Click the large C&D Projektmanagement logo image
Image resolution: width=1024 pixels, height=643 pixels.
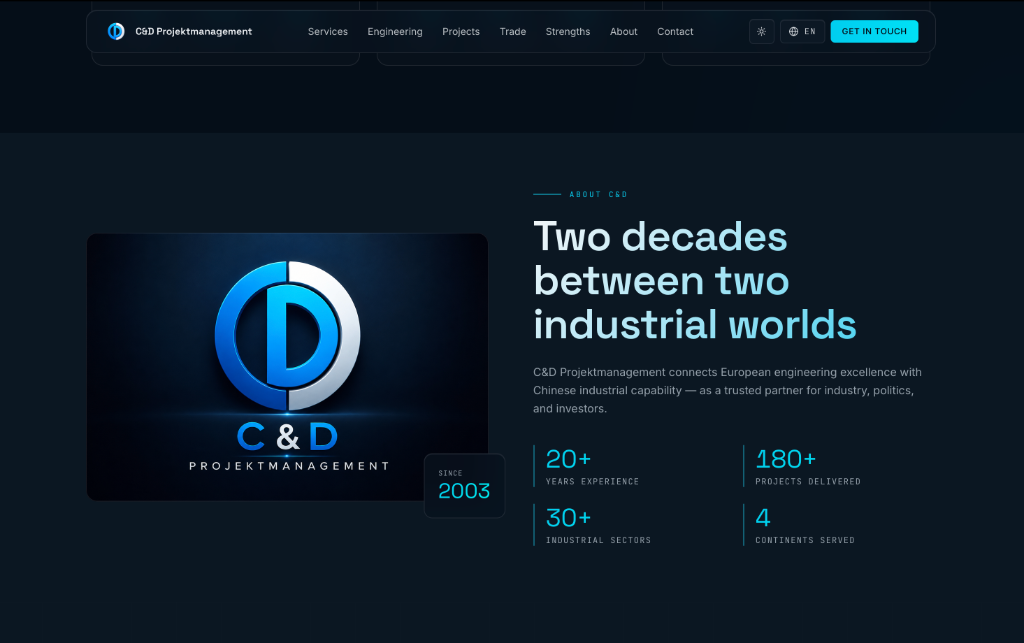click(x=287, y=367)
